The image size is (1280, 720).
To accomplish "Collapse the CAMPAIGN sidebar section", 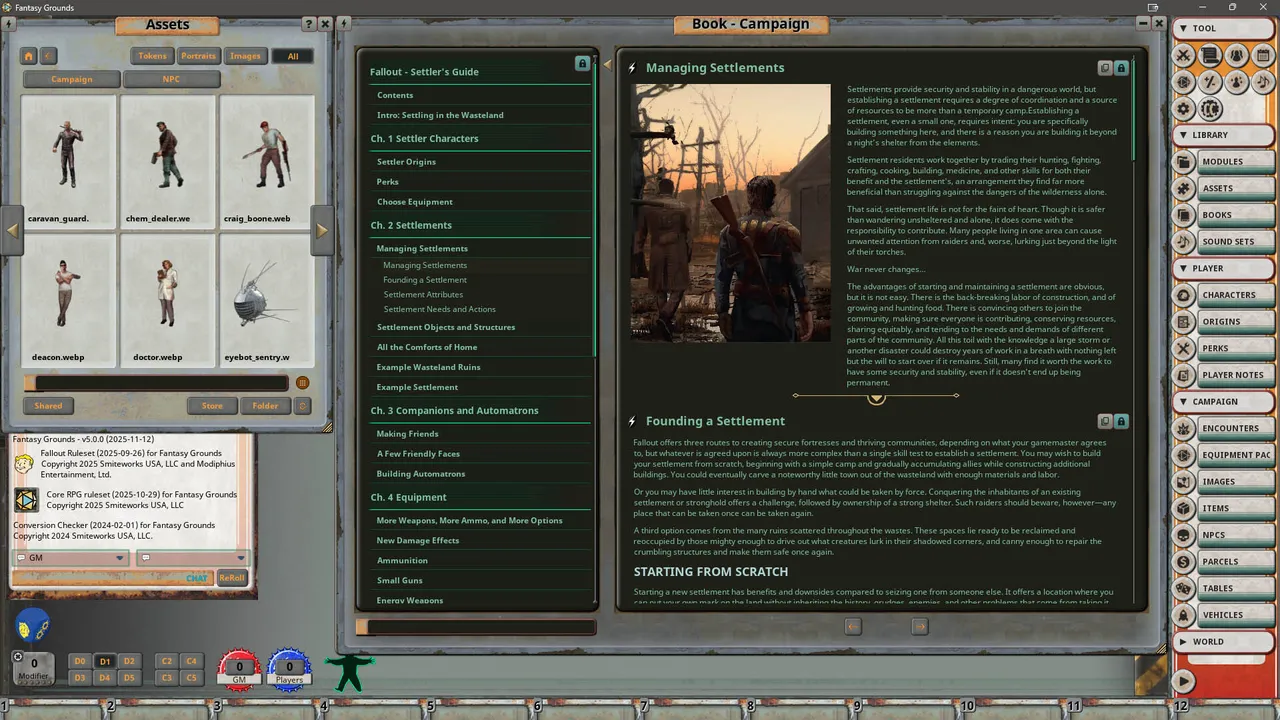I will point(1222,401).
